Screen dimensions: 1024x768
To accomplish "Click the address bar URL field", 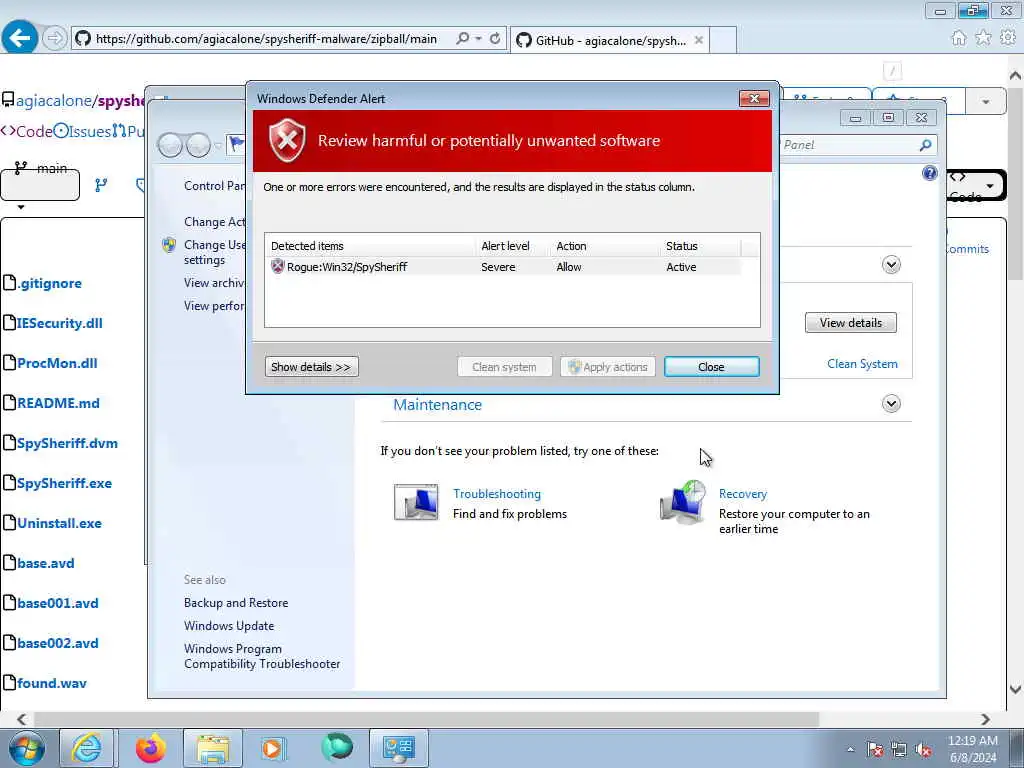I will click(266, 39).
